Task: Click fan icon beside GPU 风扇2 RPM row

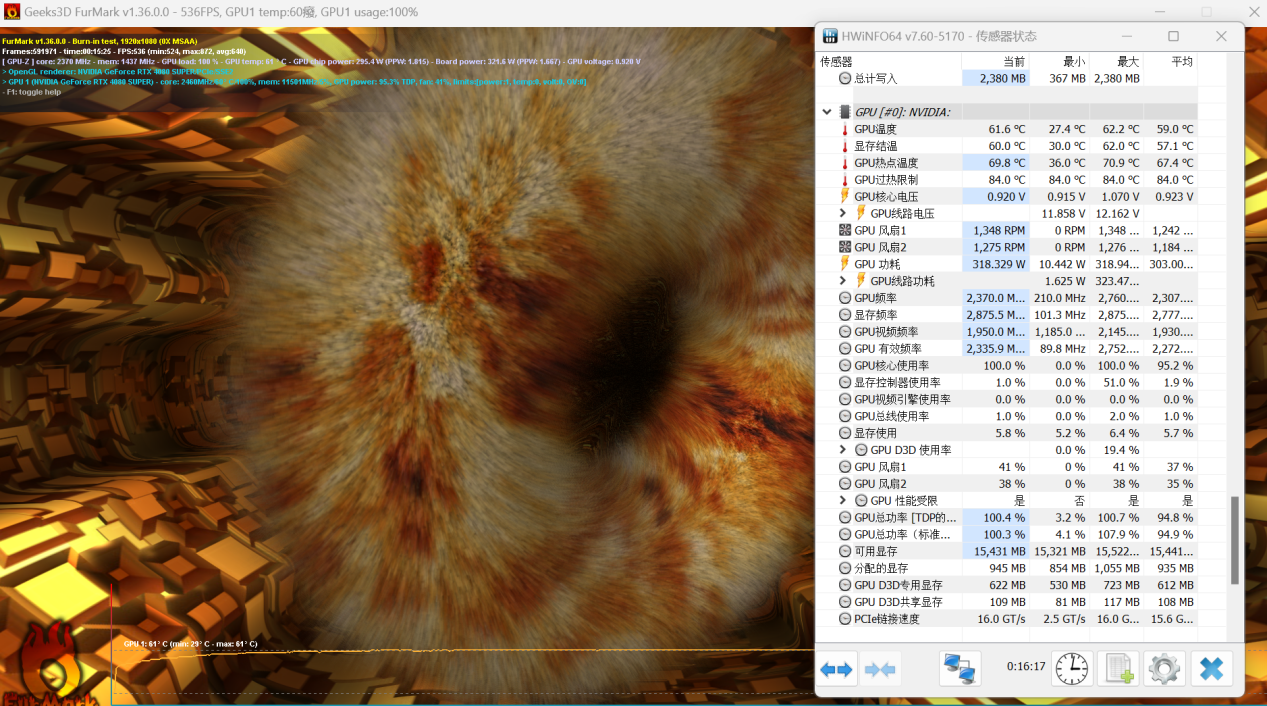Action: (x=845, y=247)
